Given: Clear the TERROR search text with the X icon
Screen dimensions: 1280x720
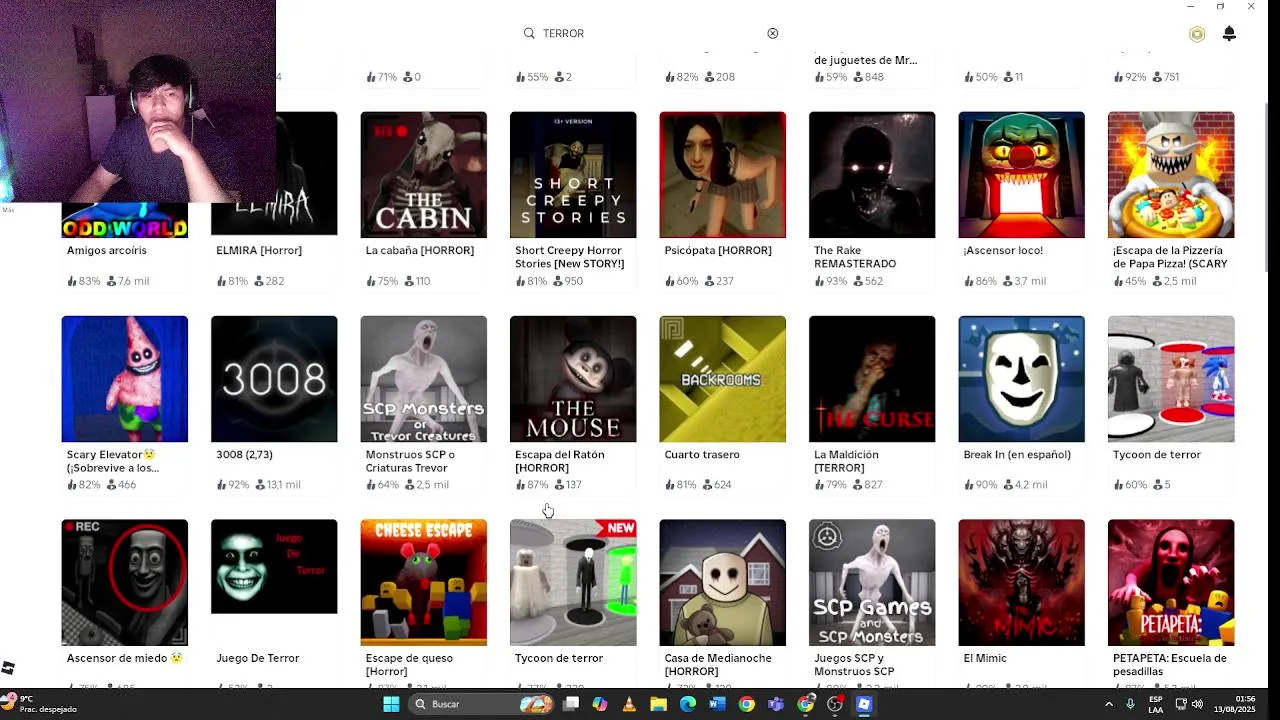Looking at the screenshot, I should [772, 33].
